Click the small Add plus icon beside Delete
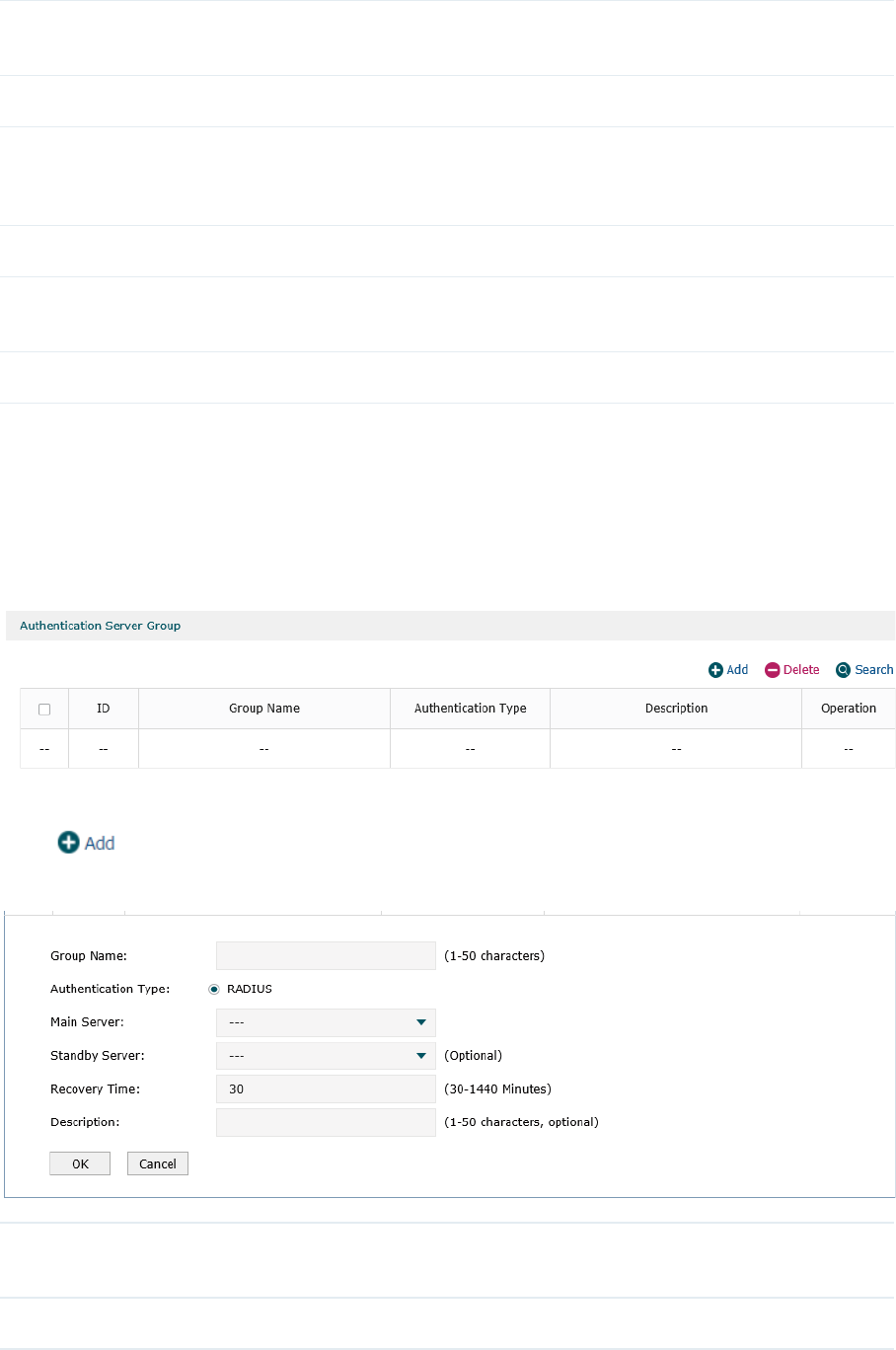Viewport: 896px width, 1350px height. tap(715, 670)
